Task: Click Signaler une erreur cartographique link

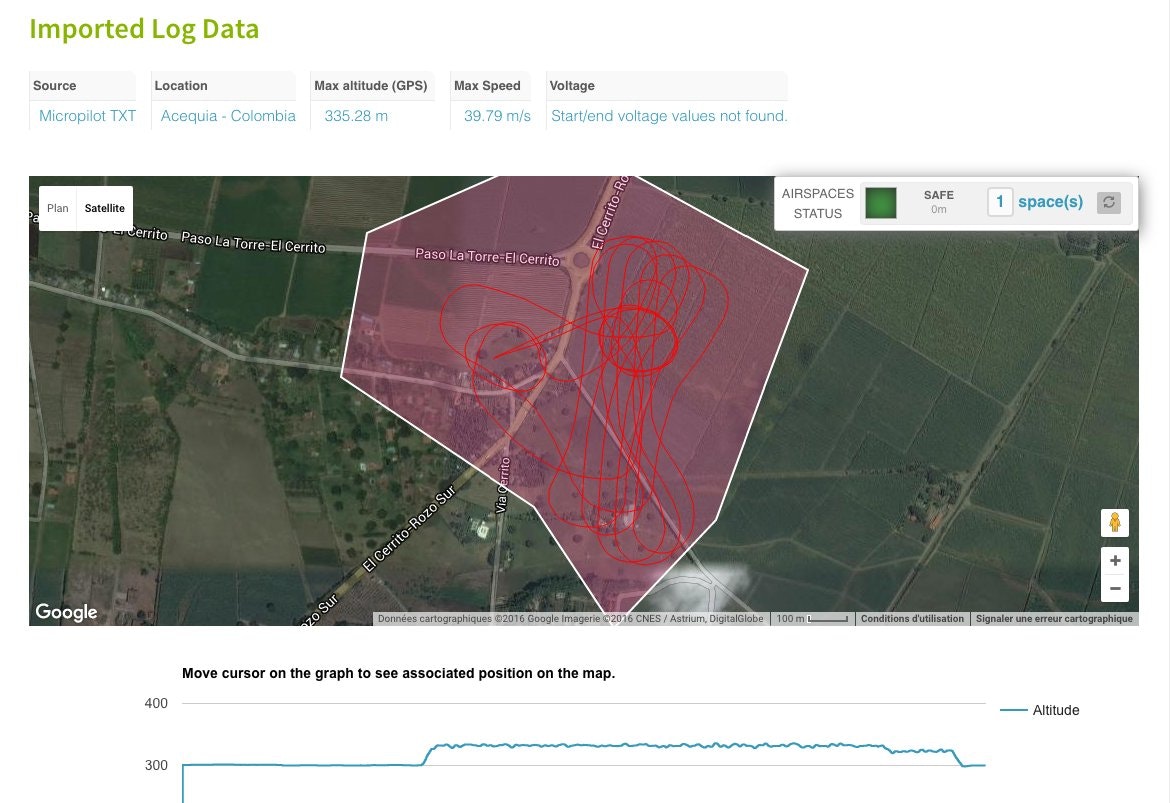Action: 1054,619
